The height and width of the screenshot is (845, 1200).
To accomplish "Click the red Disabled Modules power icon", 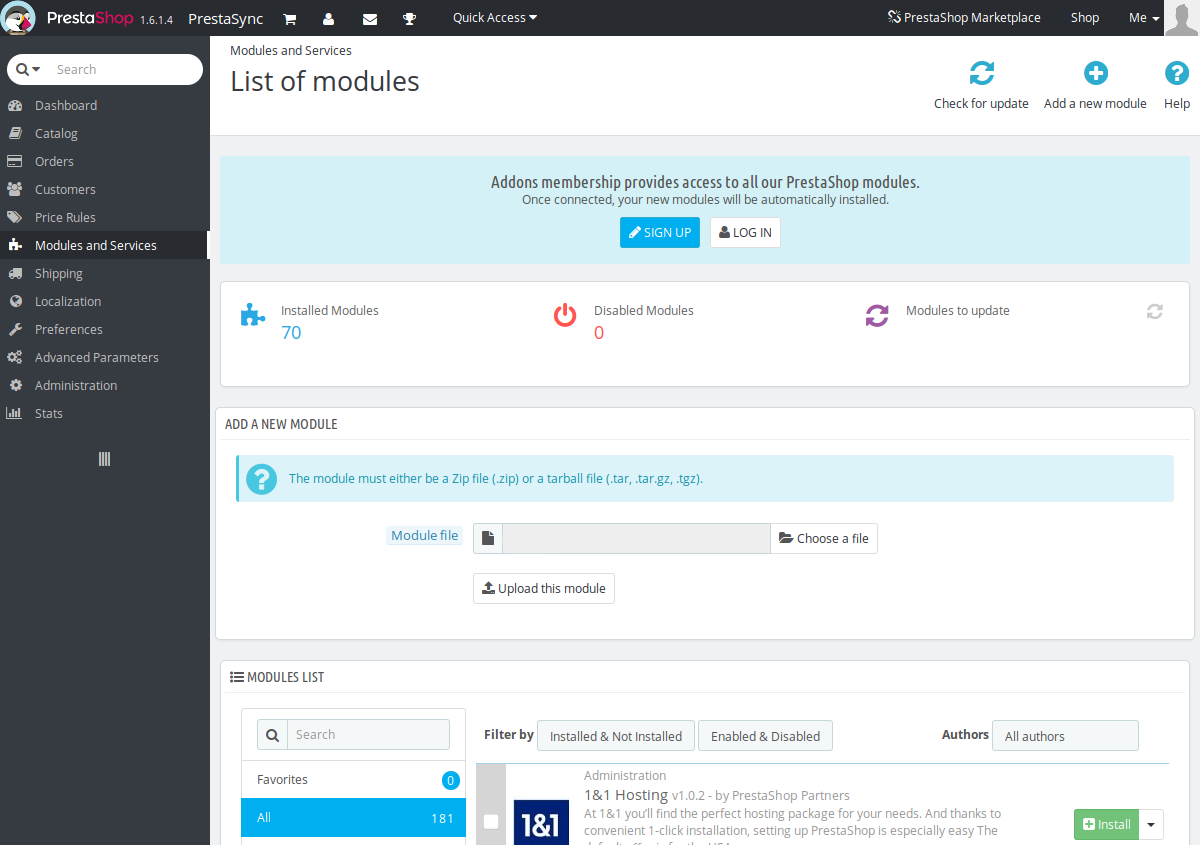I will point(565,316).
